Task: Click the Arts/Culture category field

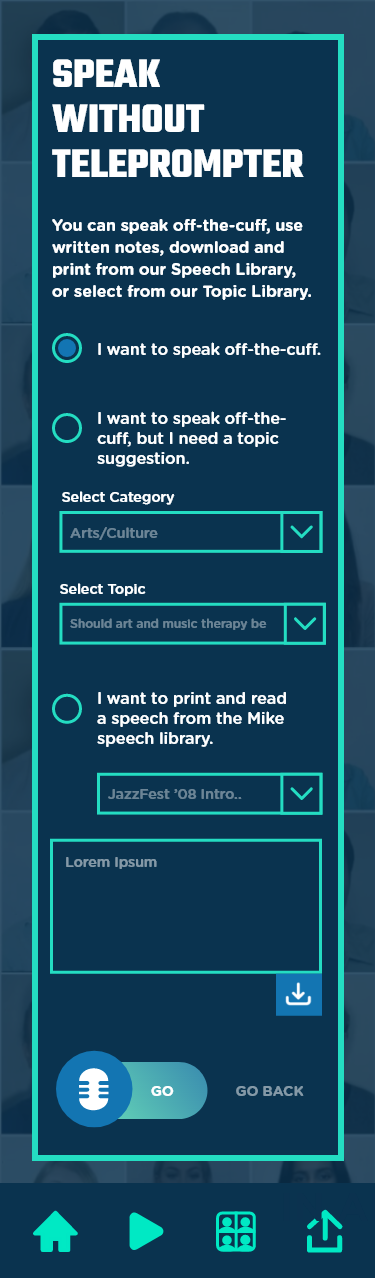Action: pos(171,532)
